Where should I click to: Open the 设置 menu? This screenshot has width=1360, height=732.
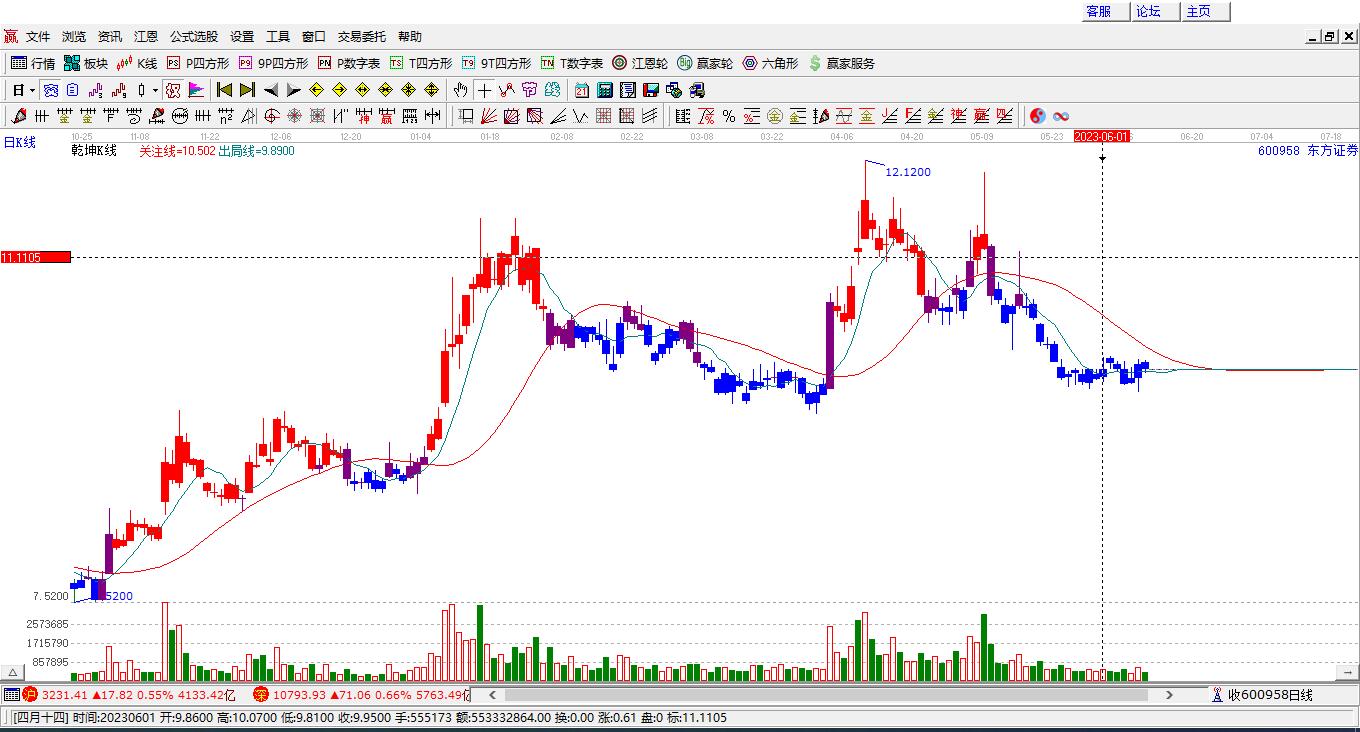(x=242, y=37)
